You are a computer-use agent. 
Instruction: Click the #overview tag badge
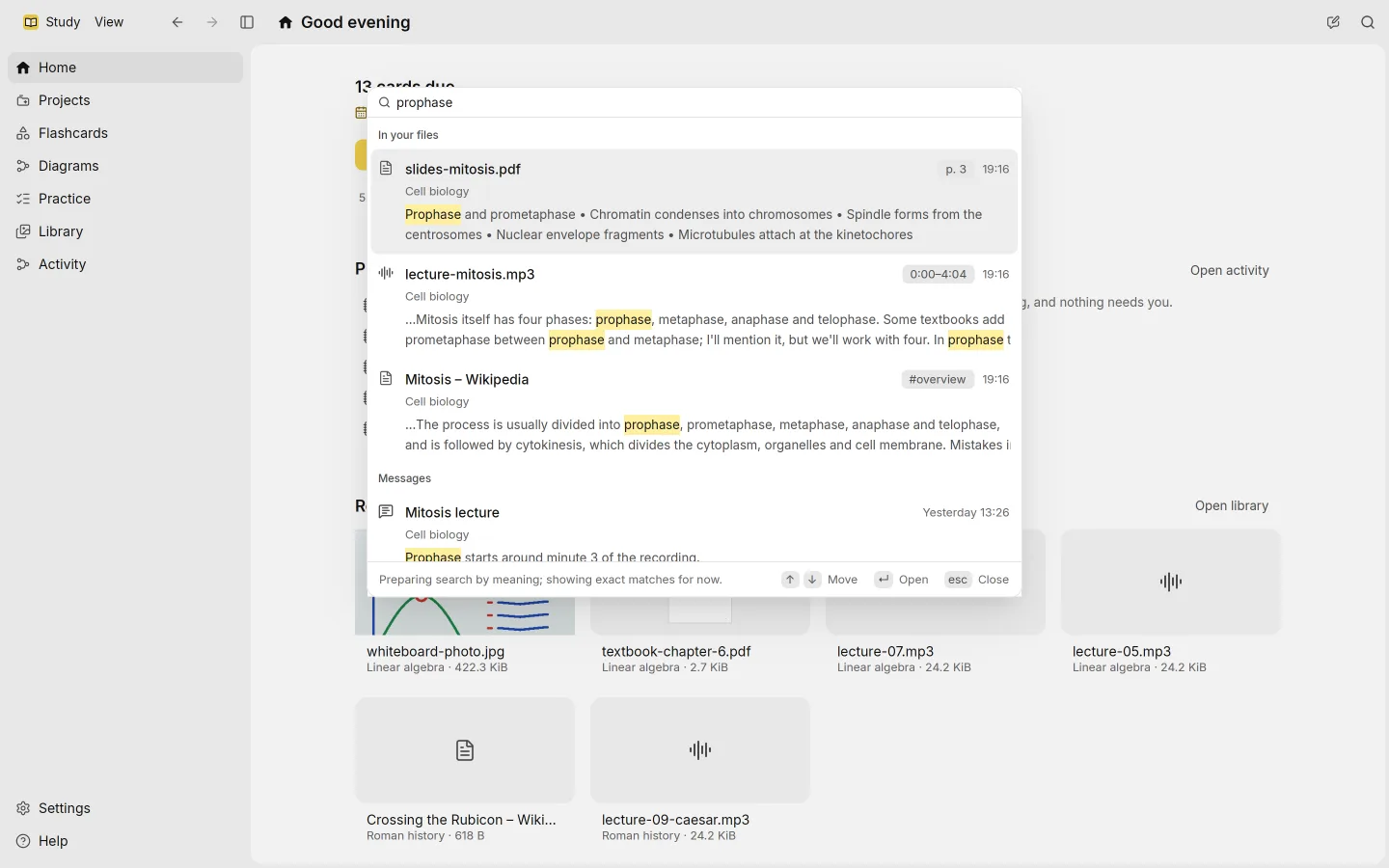(937, 380)
